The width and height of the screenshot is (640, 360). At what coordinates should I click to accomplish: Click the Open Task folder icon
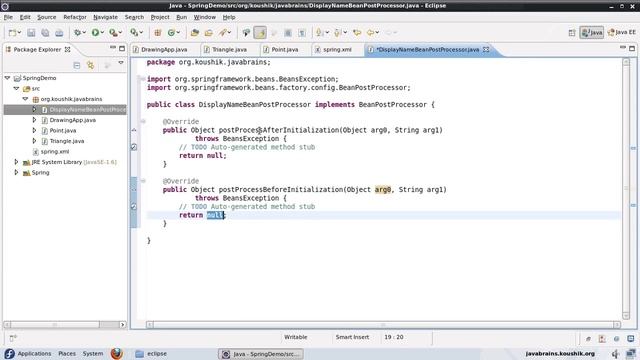coord(209,33)
